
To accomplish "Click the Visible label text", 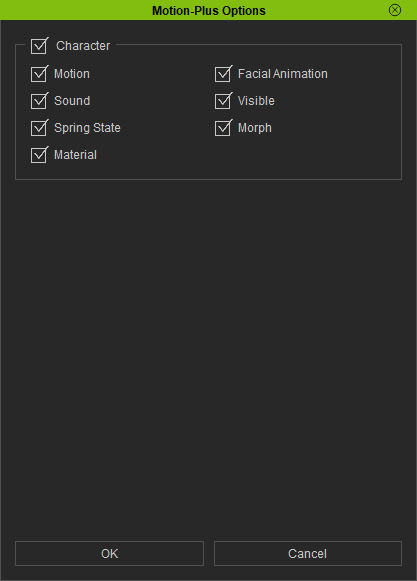I will click(256, 101).
